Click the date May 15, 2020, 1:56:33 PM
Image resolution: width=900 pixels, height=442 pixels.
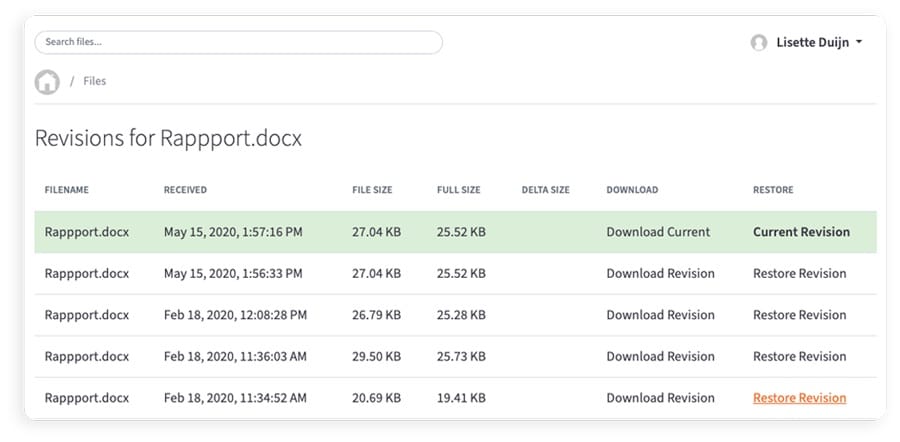pos(233,273)
